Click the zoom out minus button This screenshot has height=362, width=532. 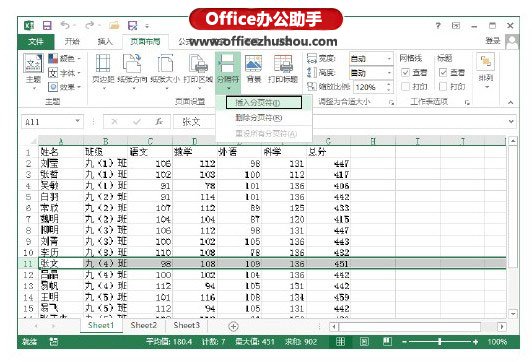tap(404, 342)
